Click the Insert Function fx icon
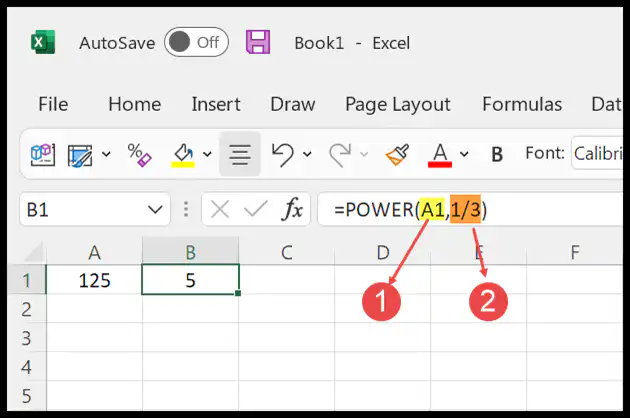 292,209
